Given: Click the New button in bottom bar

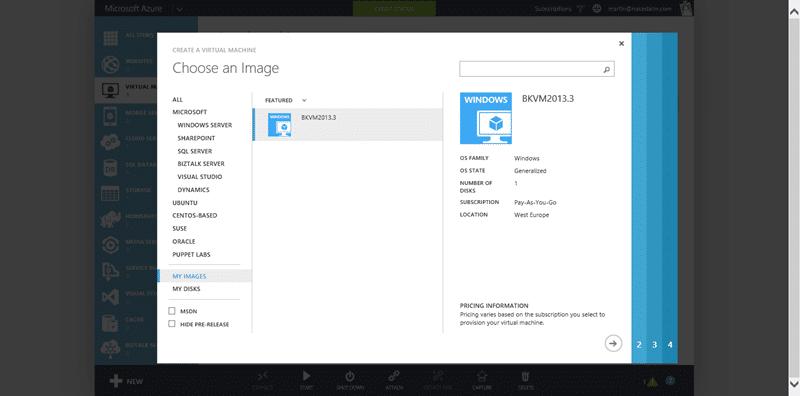Looking at the screenshot, I should pos(127,381).
